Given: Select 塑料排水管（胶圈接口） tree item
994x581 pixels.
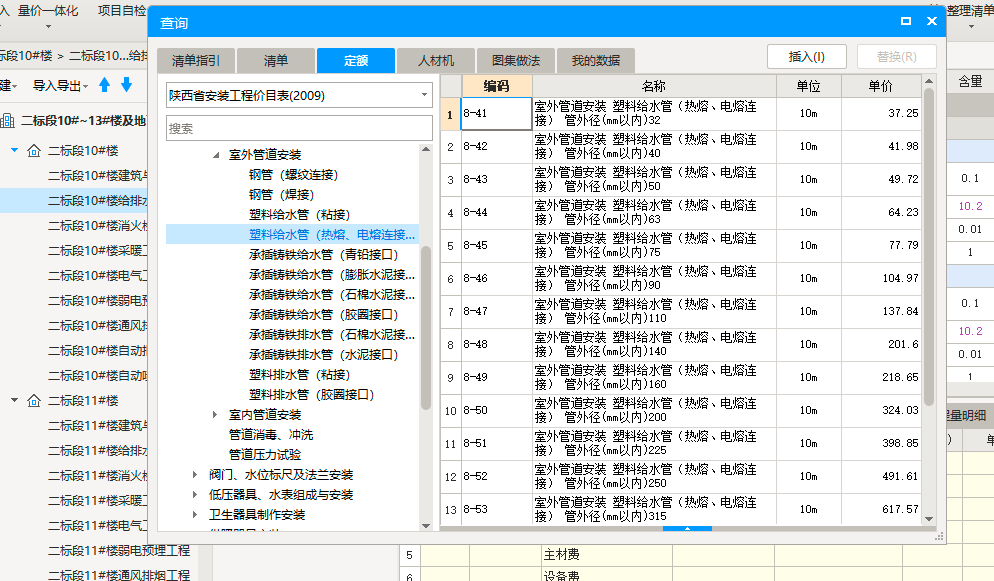Looking at the screenshot, I should click(x=312, y=395).
